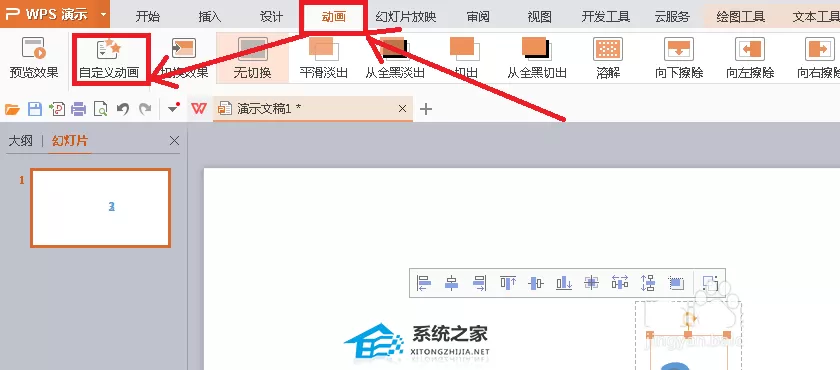Add a new document tab with plus

pyautogui.click(x=425, y=109)
